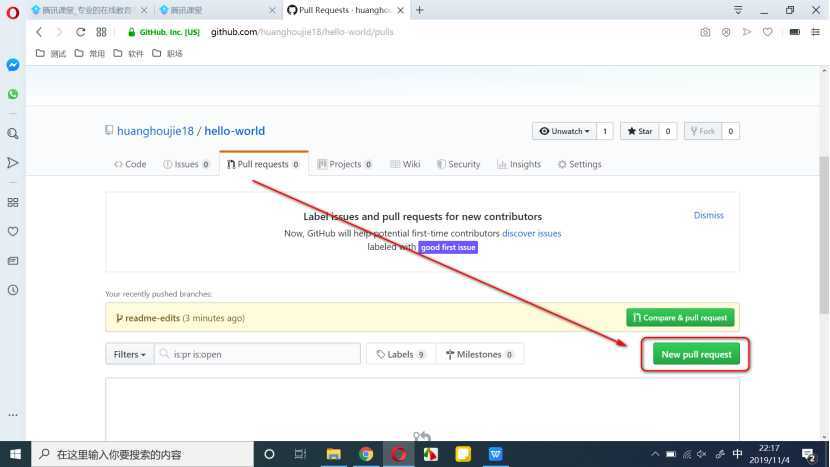Open the sidebar send (flow) icon
This screenshot has height=467, width=830.
13,163
